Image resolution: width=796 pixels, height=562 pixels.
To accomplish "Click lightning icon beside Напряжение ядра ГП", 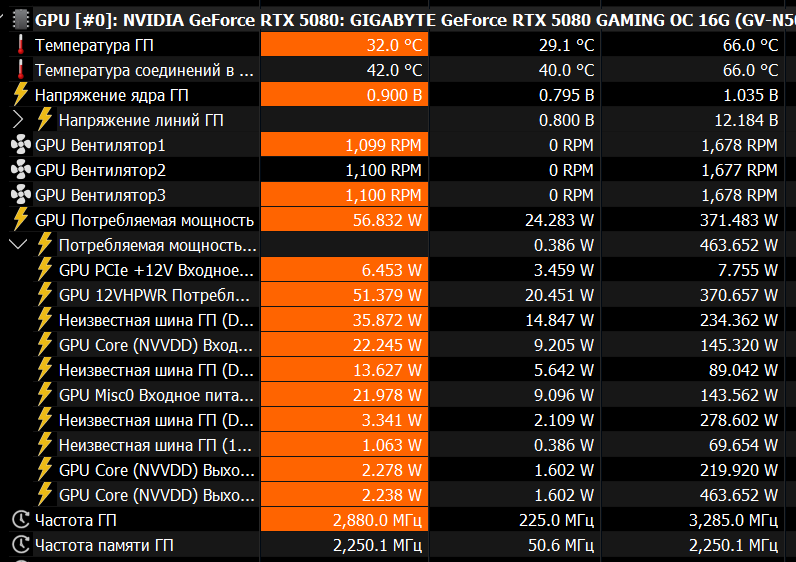I will (x=21, y=94).
